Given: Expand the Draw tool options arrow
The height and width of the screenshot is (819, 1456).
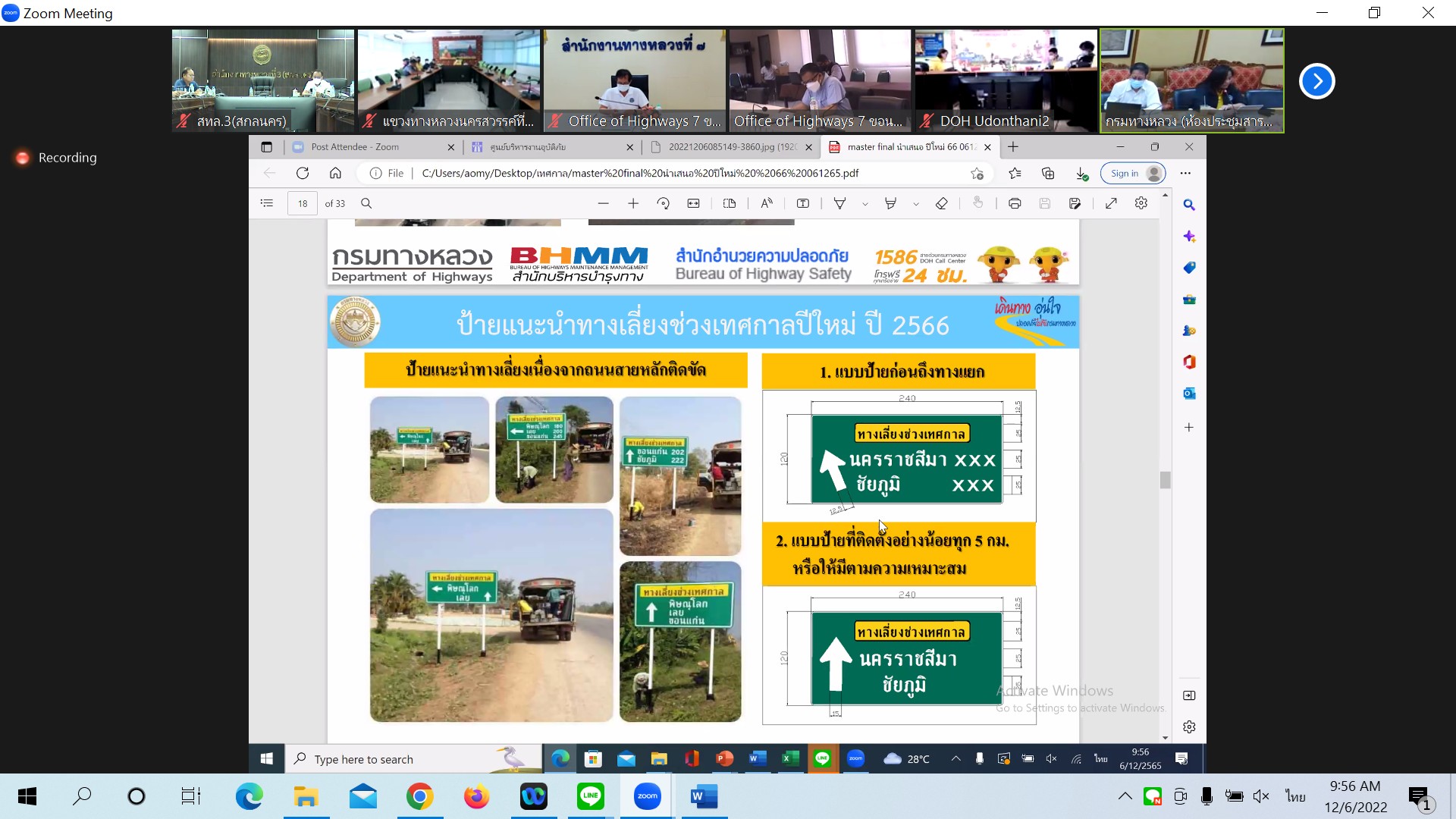Looking at the screenshot, I should pos(865,204).
